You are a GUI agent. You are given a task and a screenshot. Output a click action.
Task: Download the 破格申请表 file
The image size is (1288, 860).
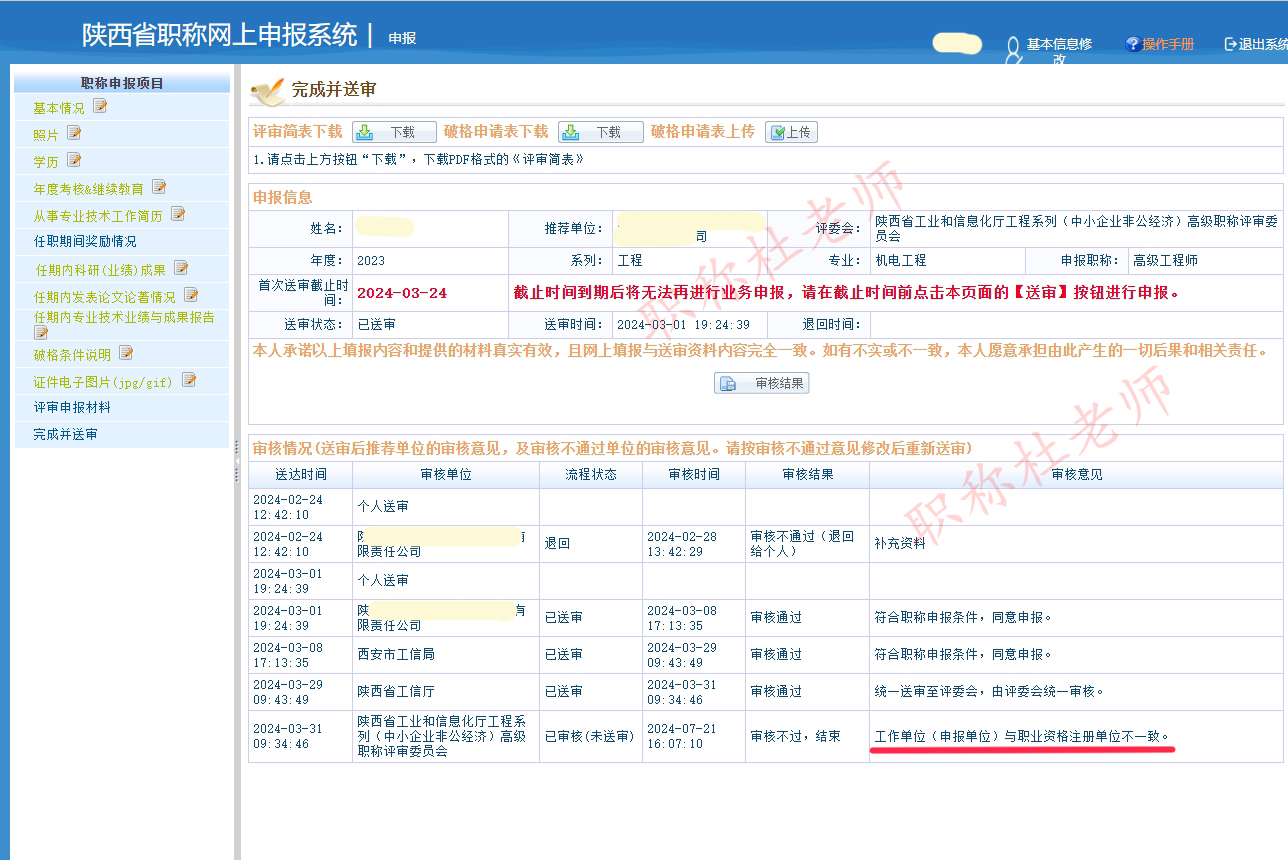click(x=600, y=132)
